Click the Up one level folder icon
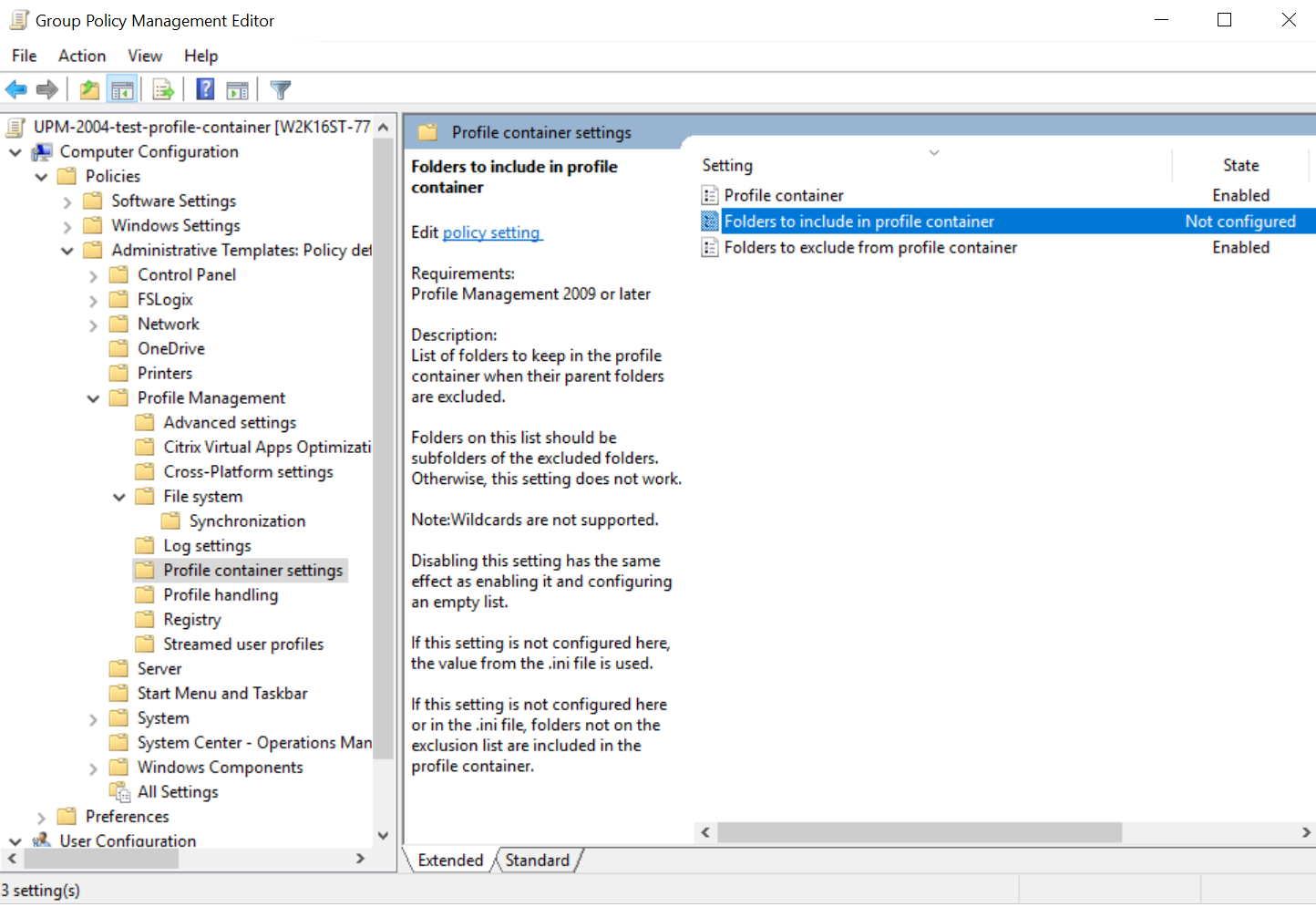 point(89,89)
